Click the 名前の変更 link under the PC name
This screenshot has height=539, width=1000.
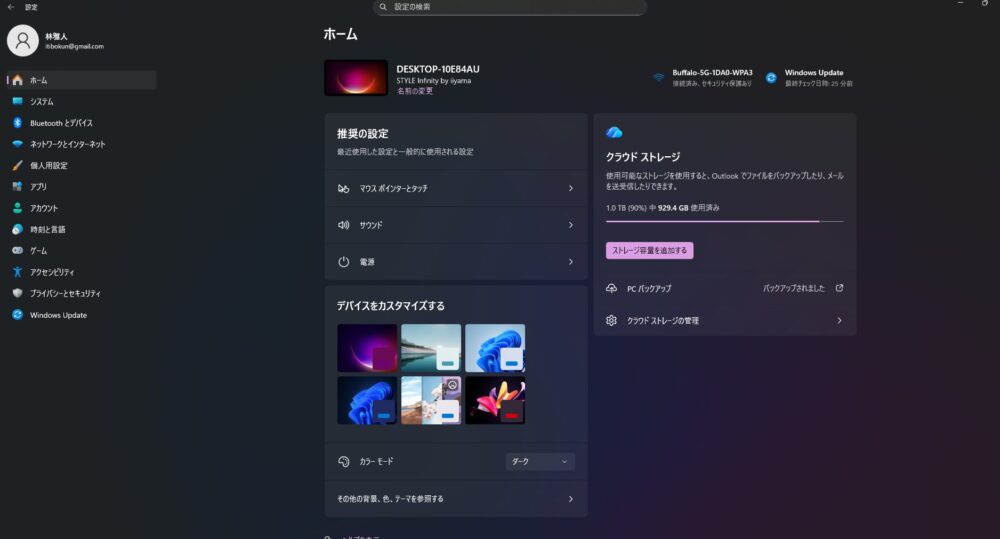point(415,91)
